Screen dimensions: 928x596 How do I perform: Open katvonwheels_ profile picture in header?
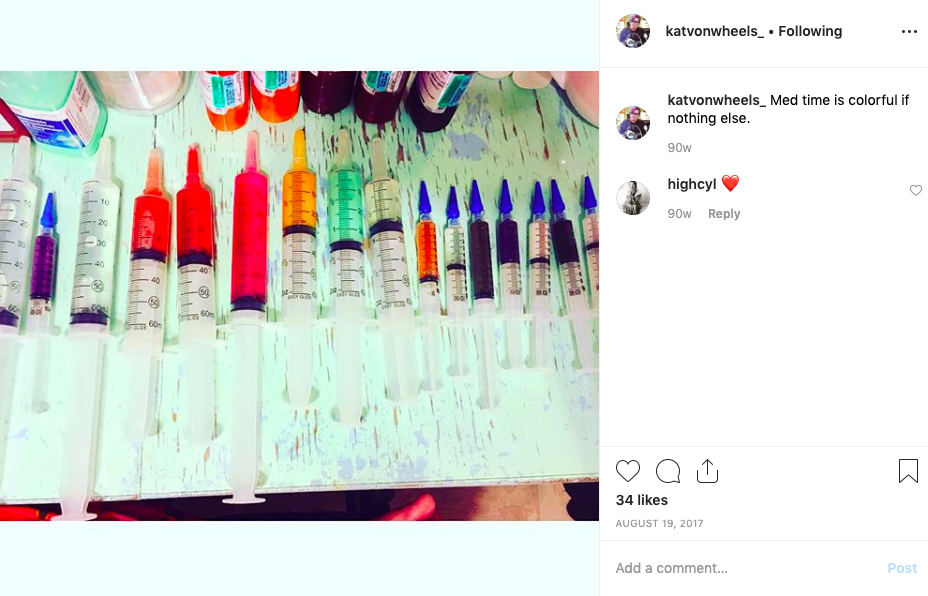click(x=633, y=31)
